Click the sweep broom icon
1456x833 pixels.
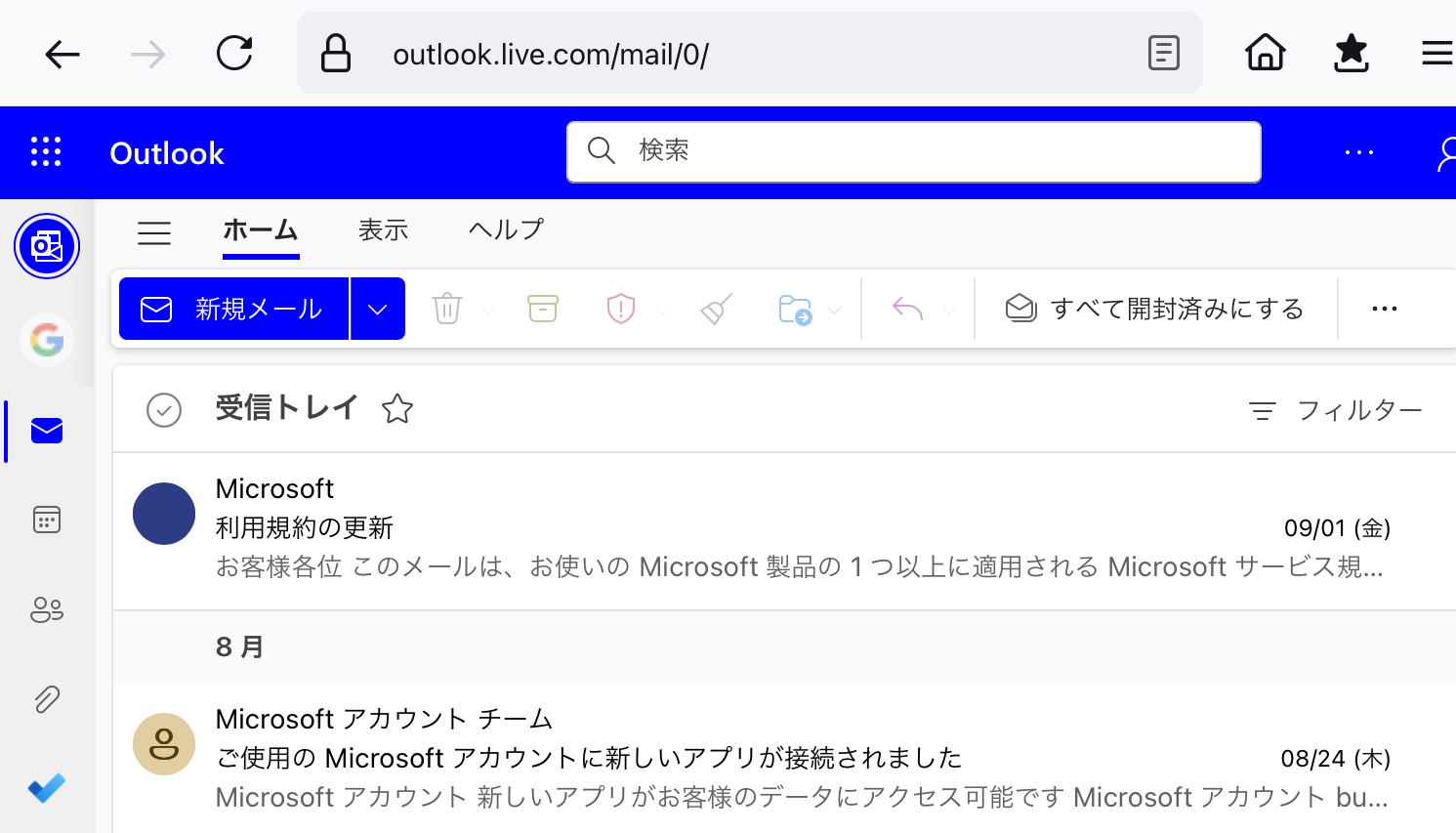point(717,309)
